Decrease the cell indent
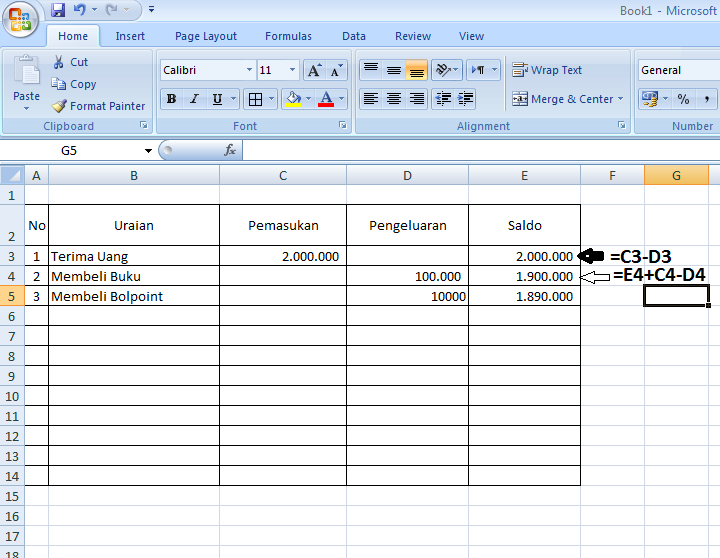 click(x=443, y=99)
